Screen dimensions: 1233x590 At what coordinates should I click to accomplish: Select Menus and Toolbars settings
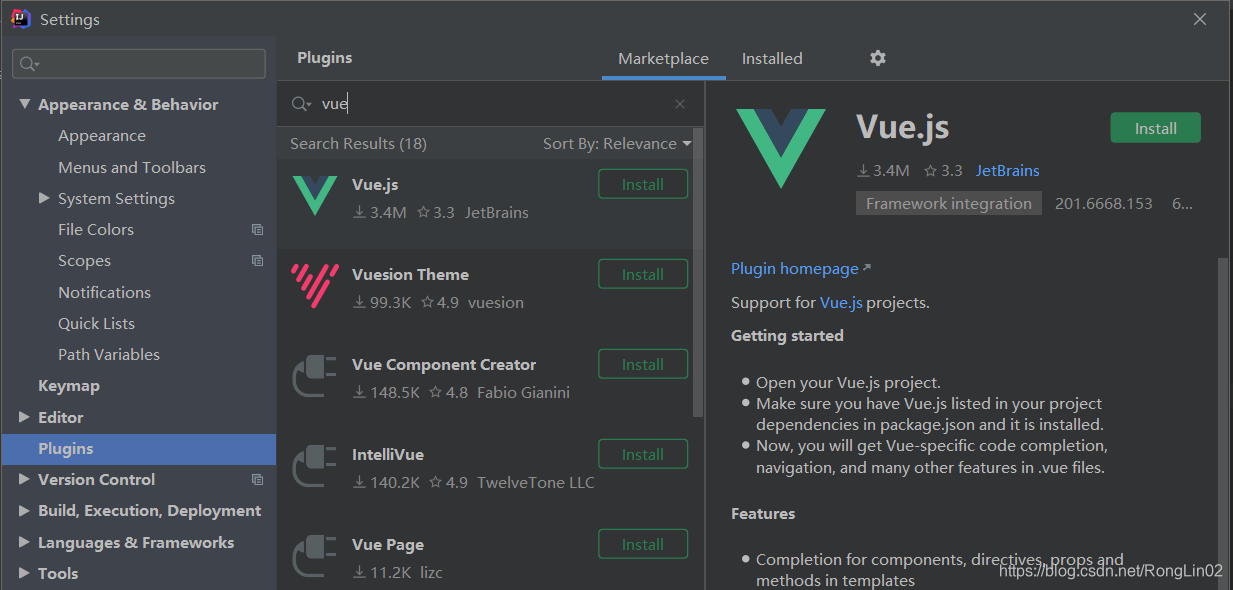click(132, 167)
